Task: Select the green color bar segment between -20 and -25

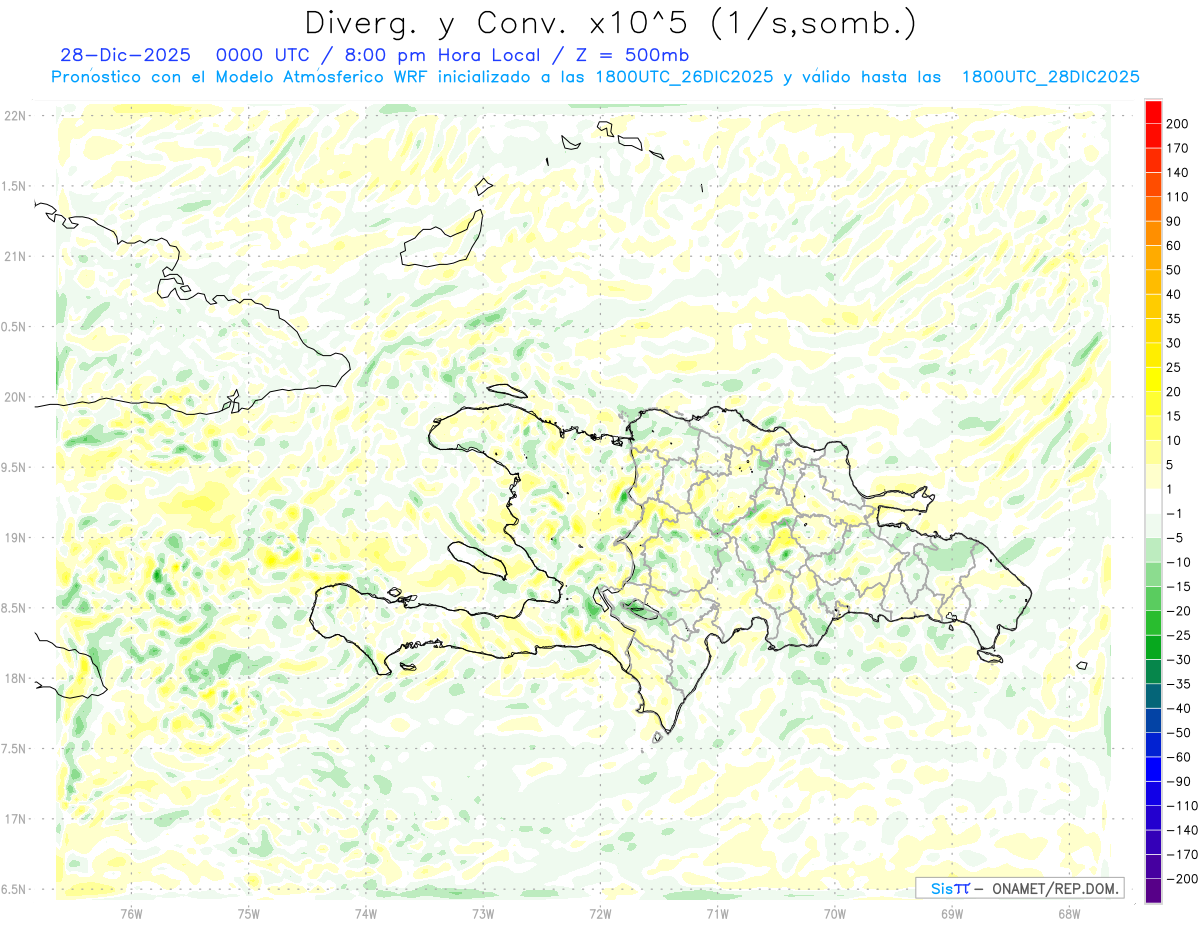Action: coord(1154,623)
